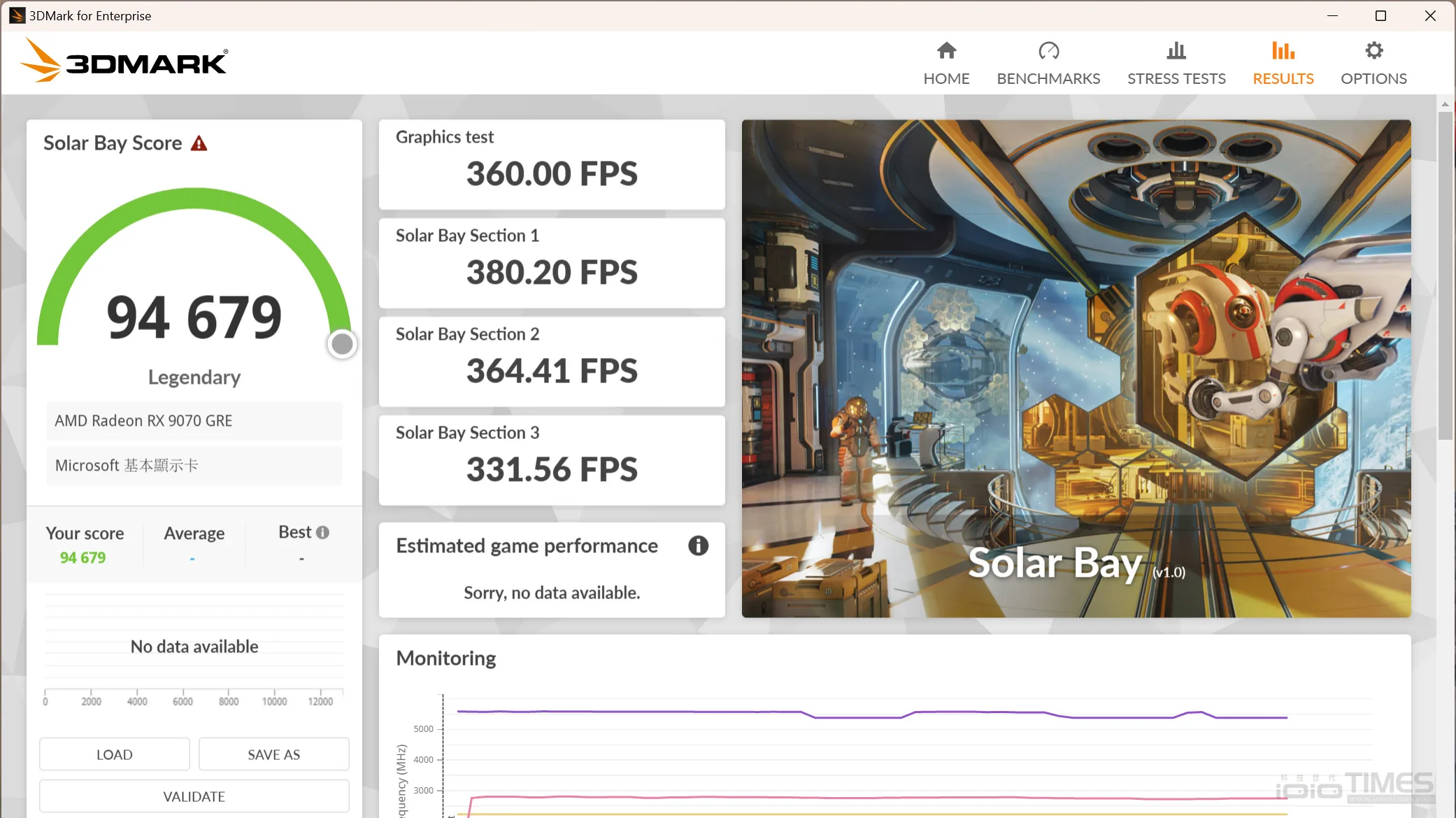The width and height of the screenshot is (1456, 818).
Task: Minimize the 3DMark window
Action: [x=1332, y=15]
